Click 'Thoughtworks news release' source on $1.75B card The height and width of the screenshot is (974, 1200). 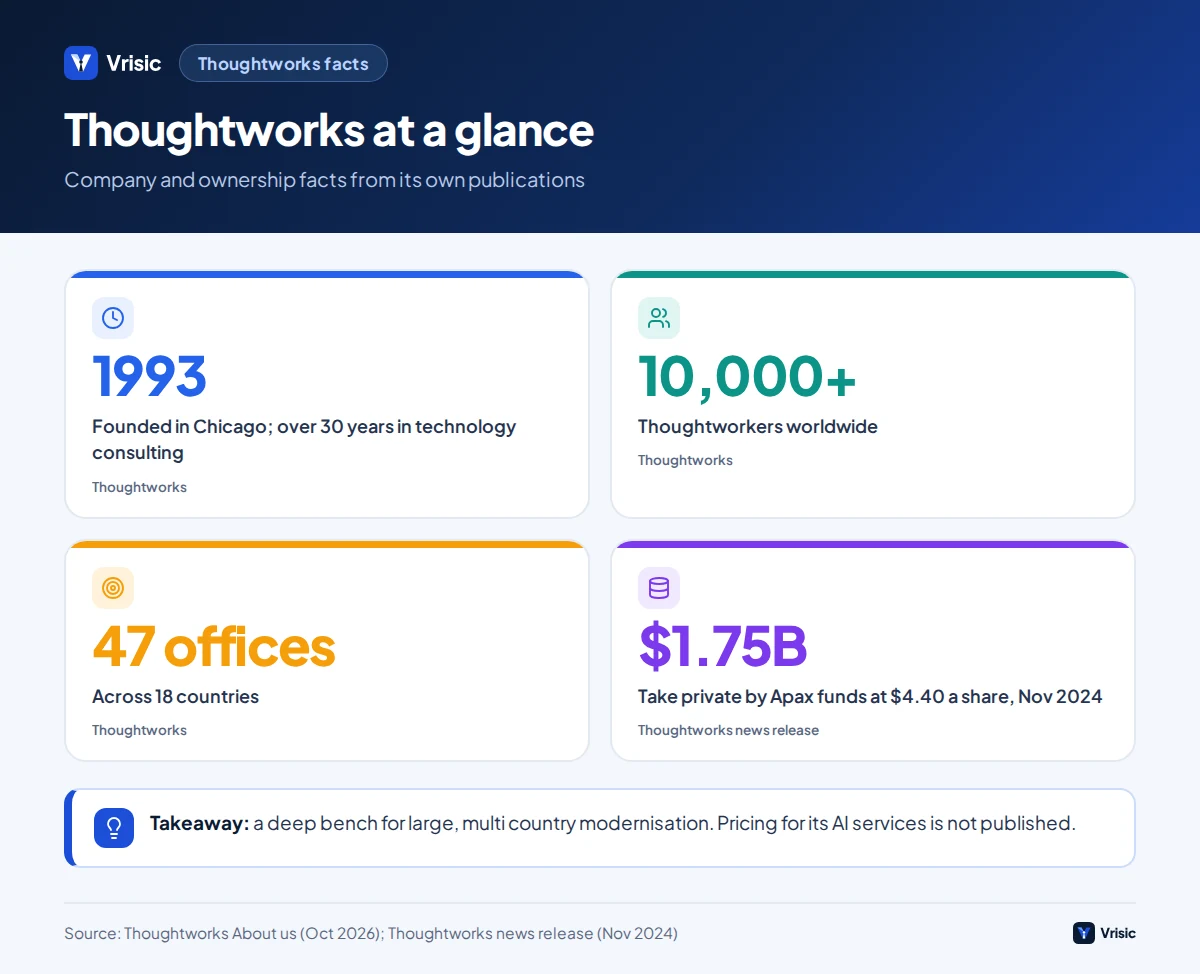(x=728, y=731)
